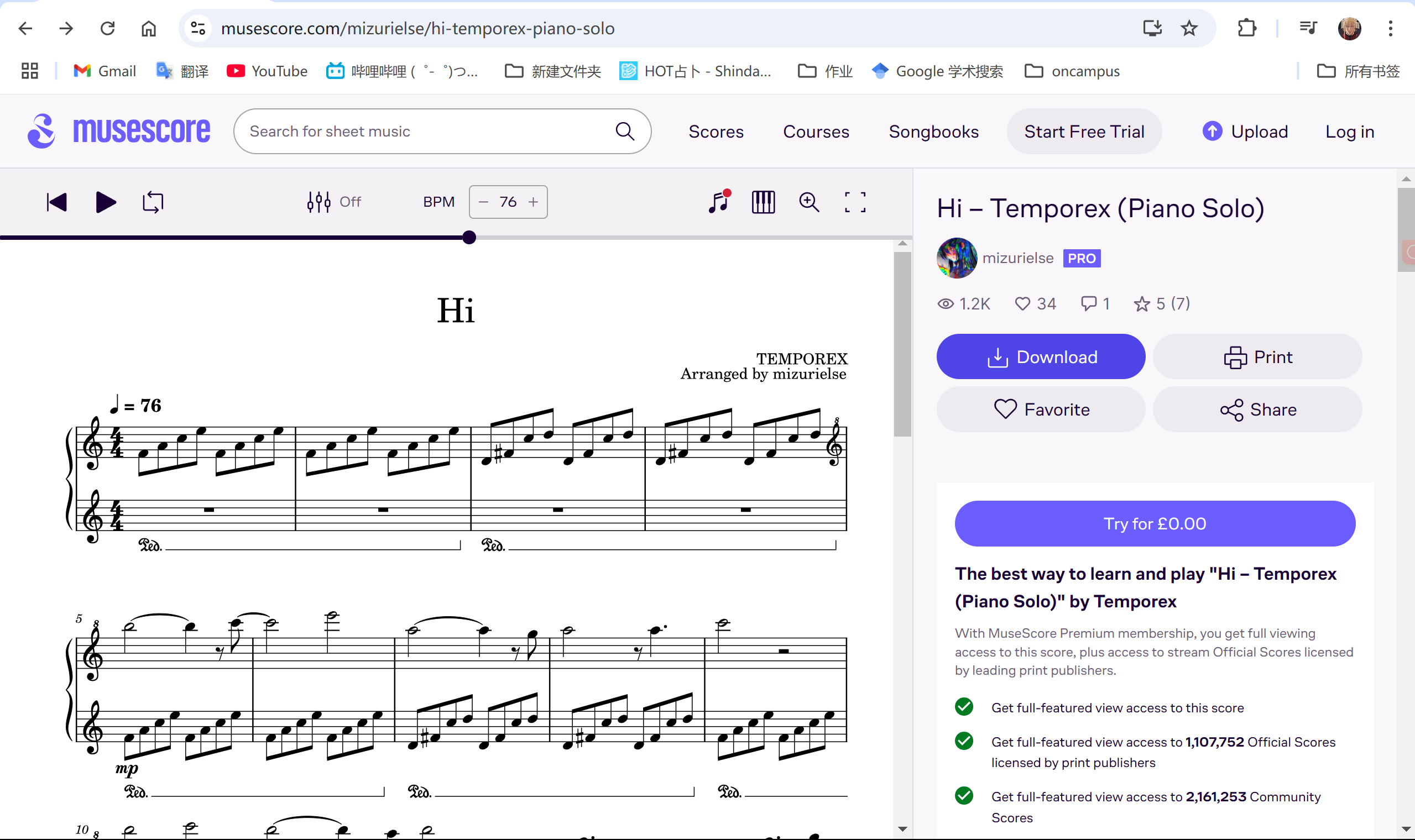
Task: View site information icon in address bar
Action: point(197,28)
